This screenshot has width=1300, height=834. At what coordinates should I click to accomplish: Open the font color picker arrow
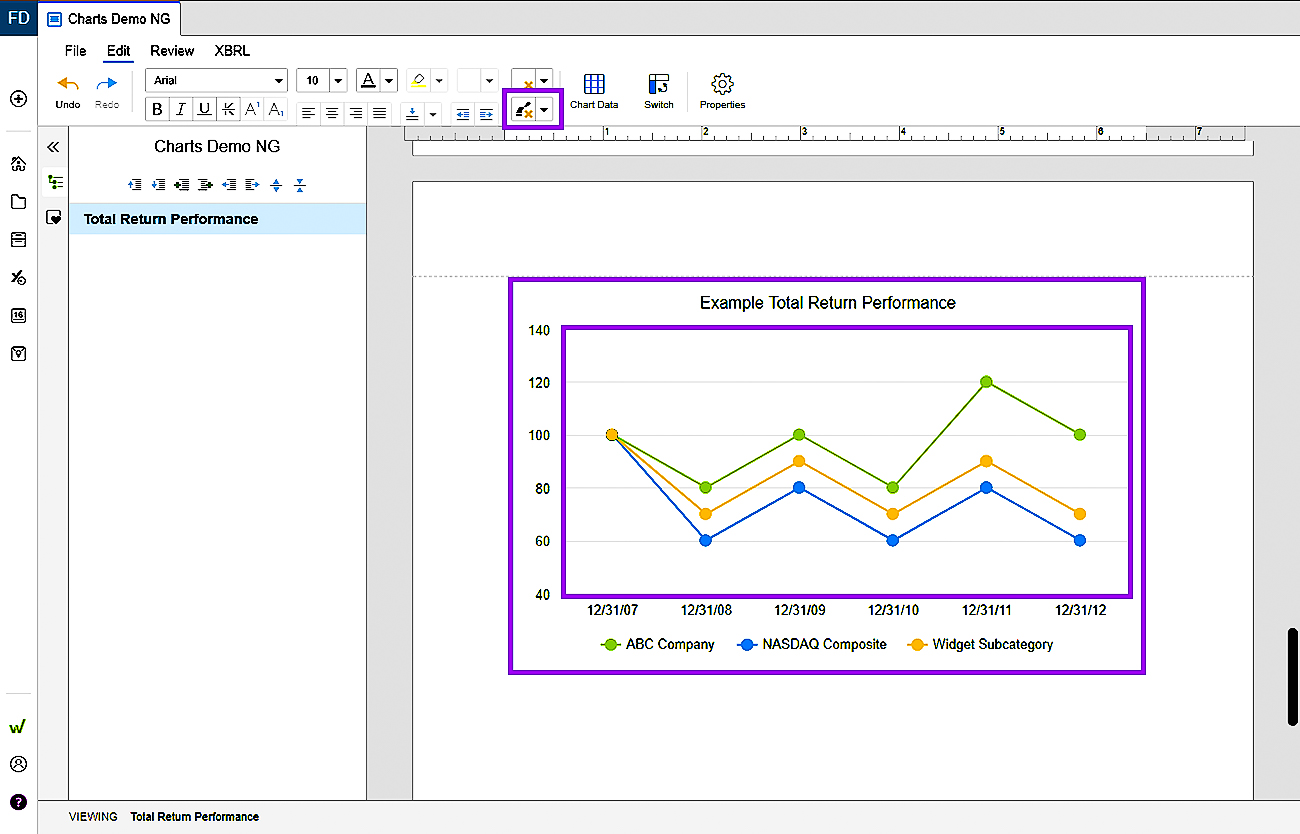coord(388,81)
